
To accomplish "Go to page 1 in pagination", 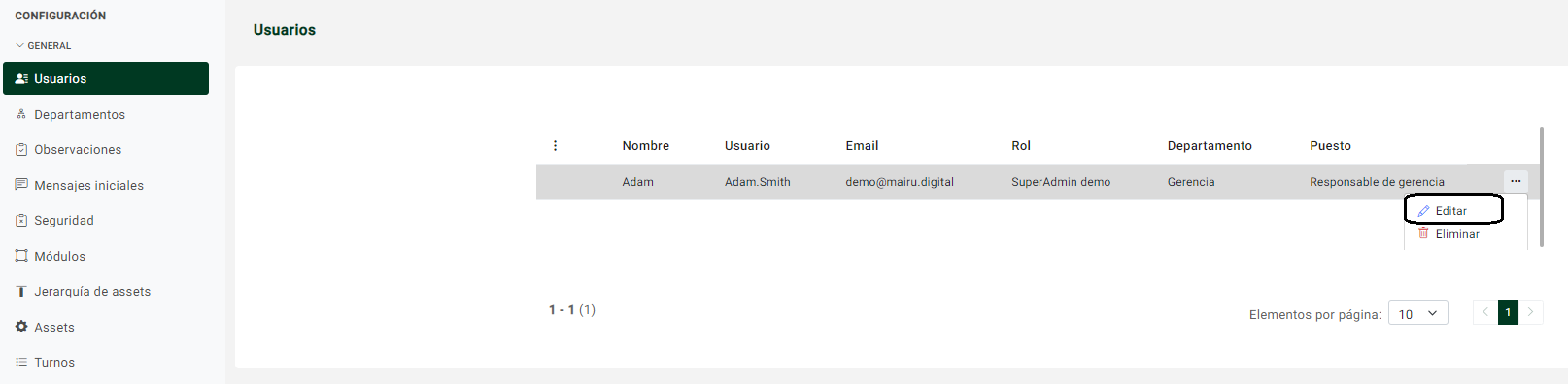I will coord(1508,312).
